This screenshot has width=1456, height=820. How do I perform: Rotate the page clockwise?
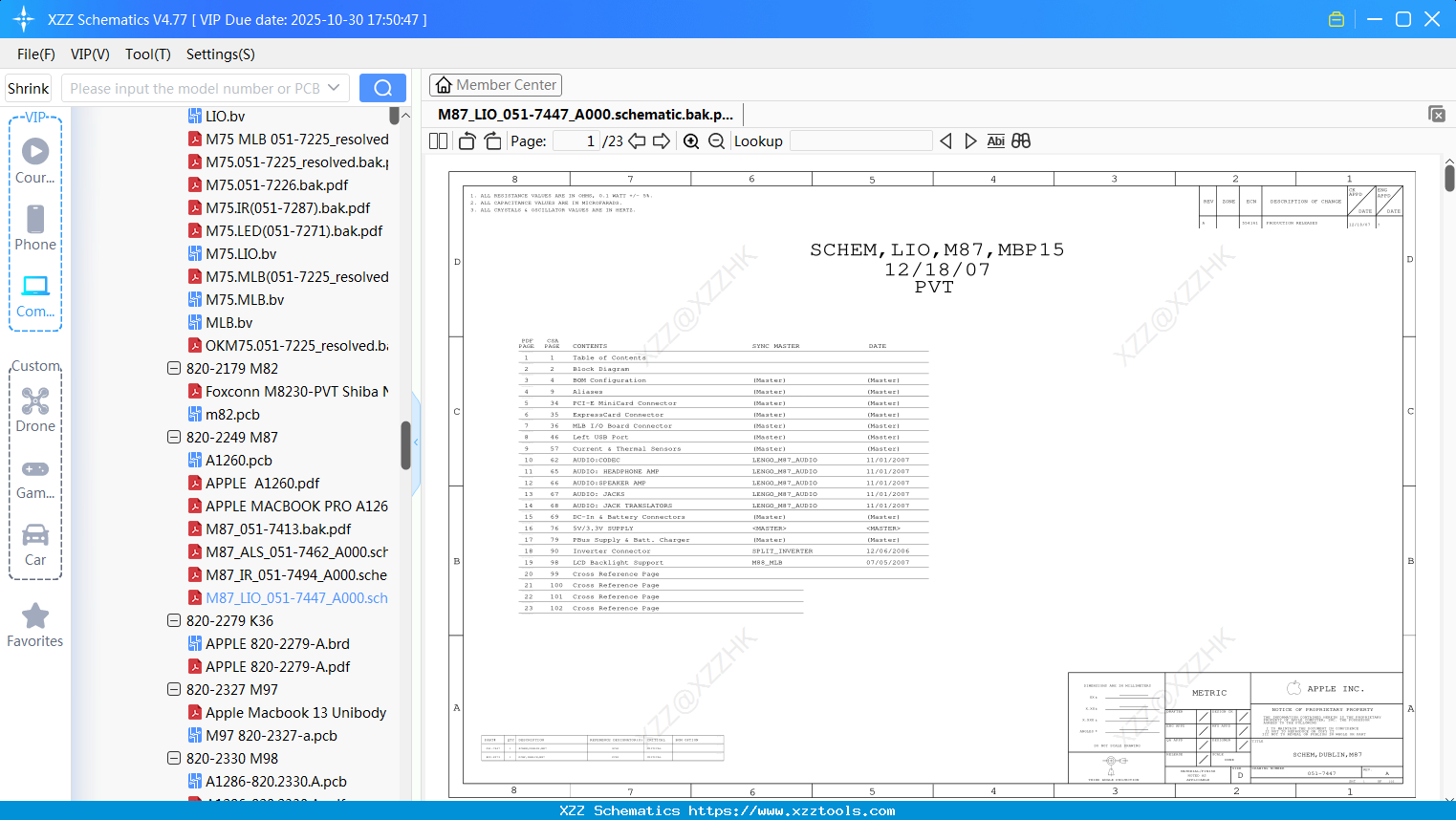tap(493, 141)
